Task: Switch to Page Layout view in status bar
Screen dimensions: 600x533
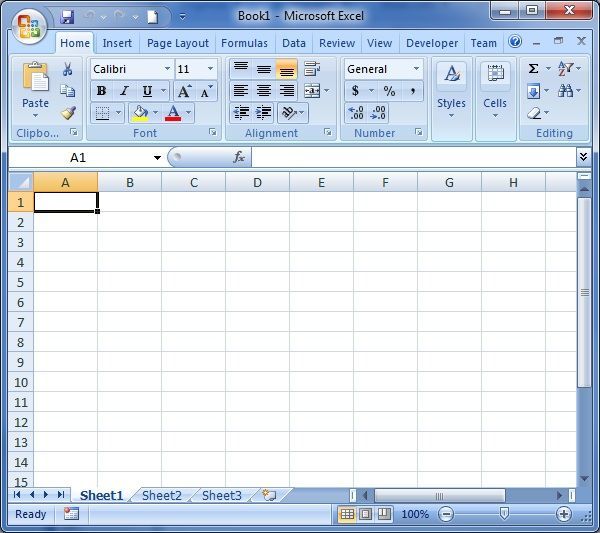Action: (366, 514)
